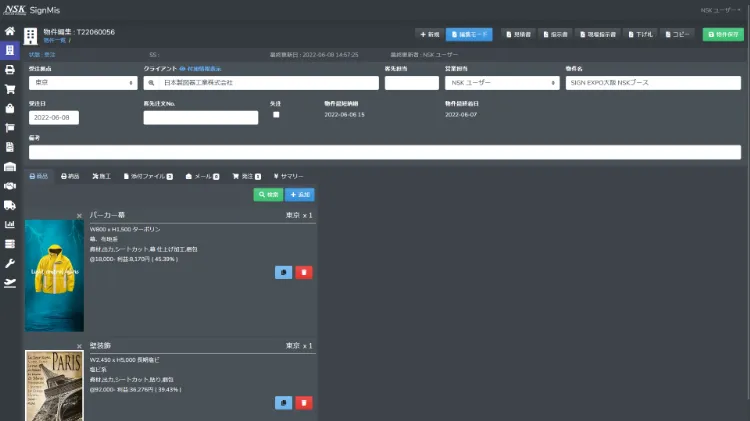Delete the パーカー幕 item with red trash button

304,272
